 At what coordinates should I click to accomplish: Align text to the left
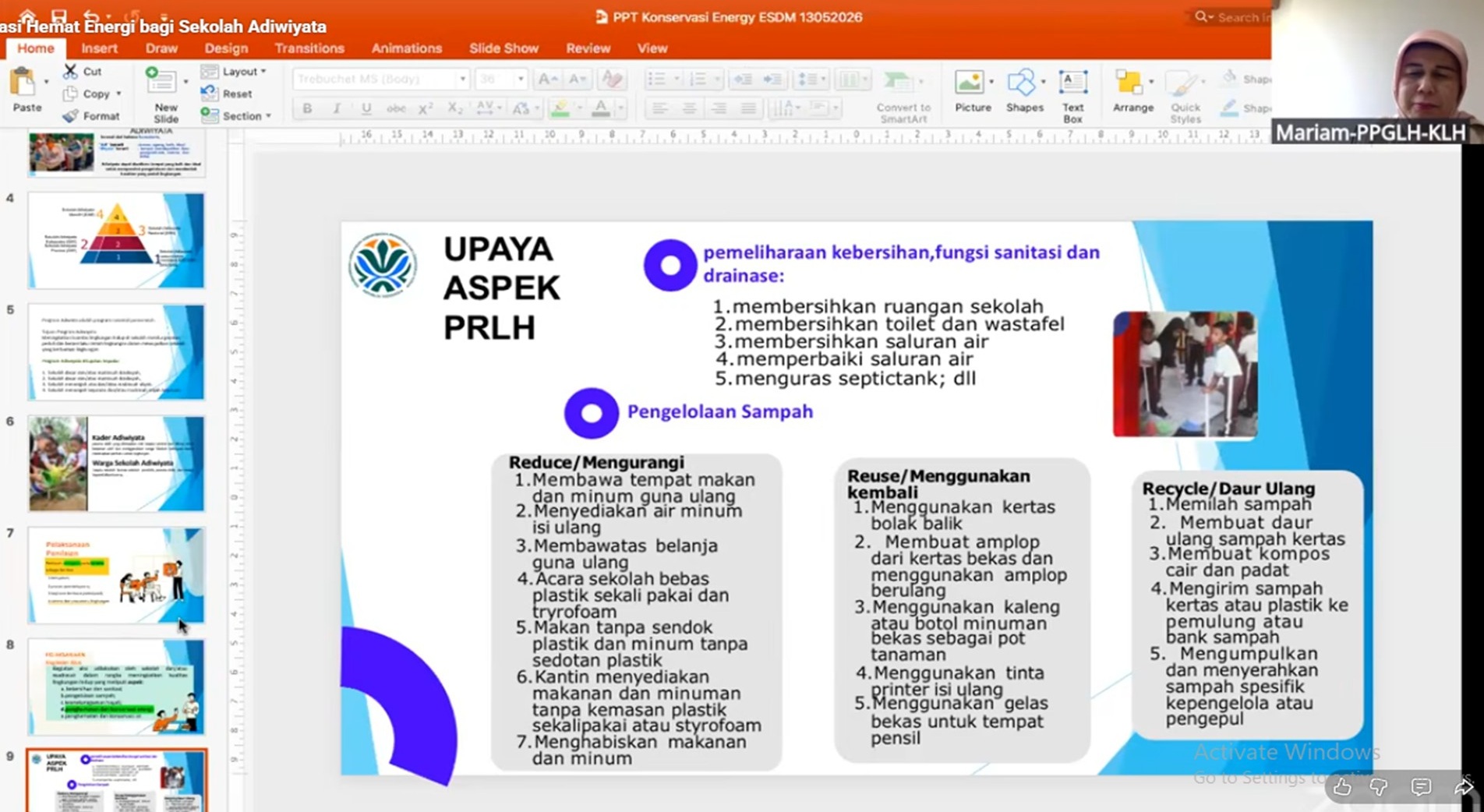click(x=660, y=108)
